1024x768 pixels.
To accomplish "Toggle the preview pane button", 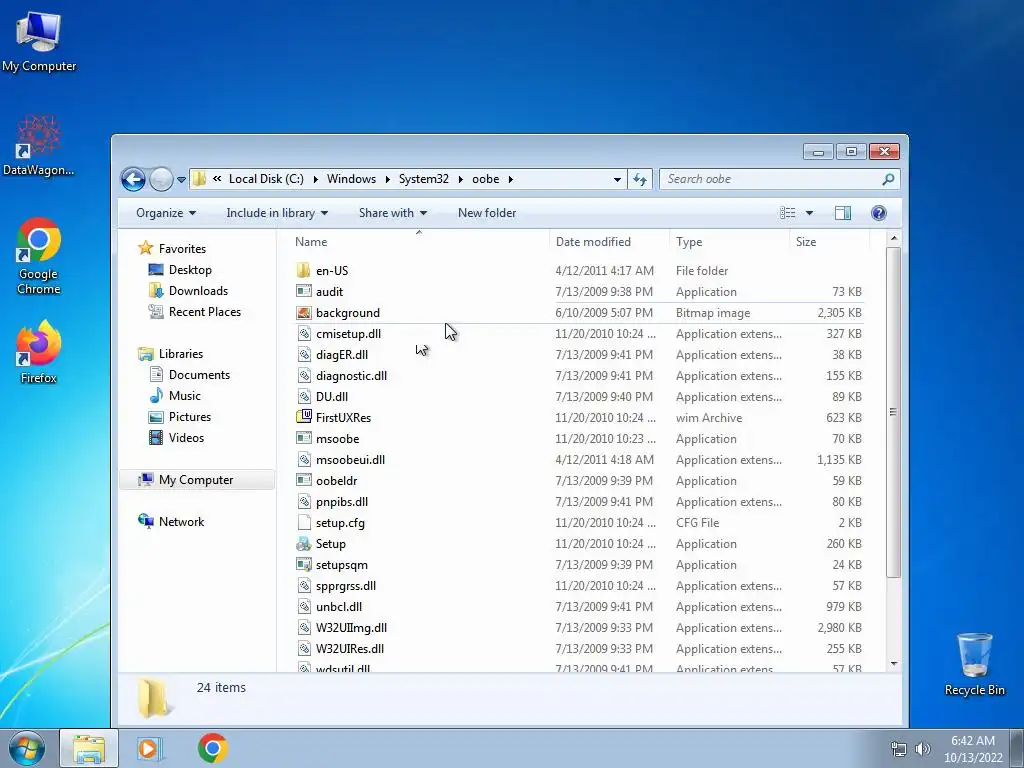I will (842, 213).
